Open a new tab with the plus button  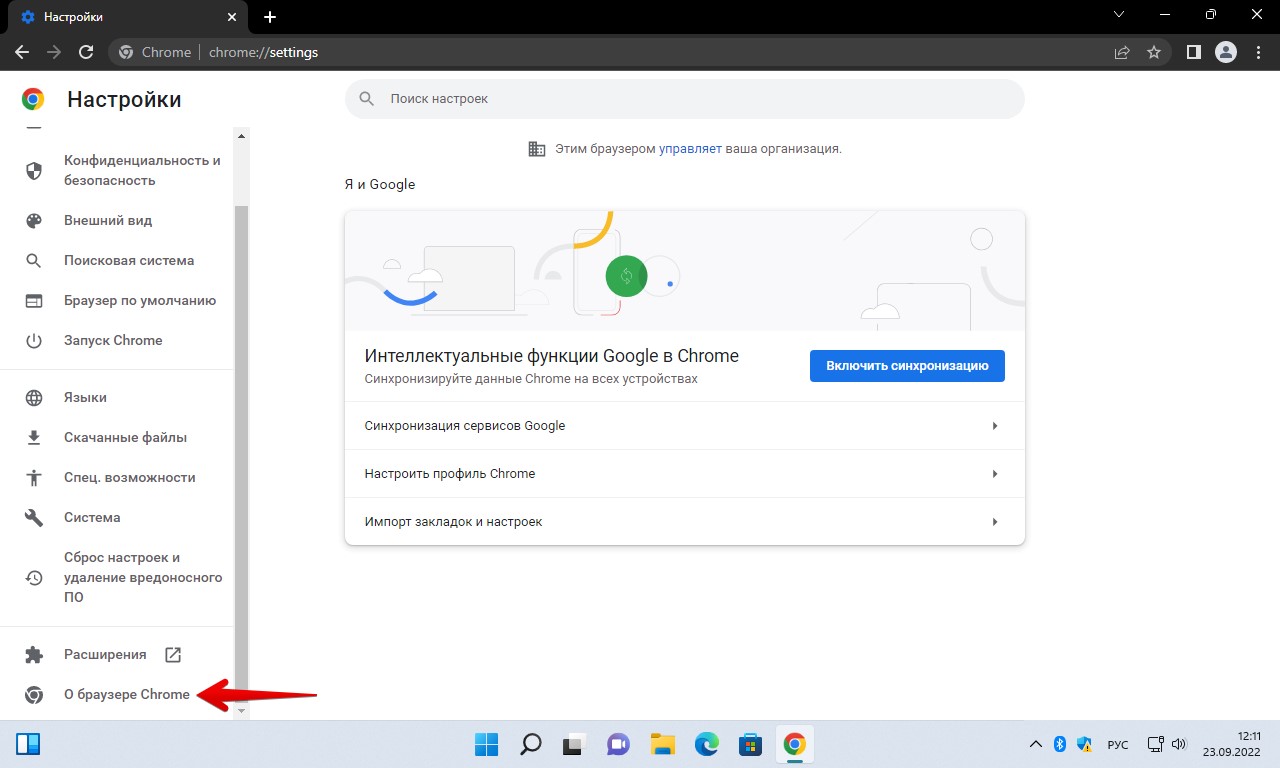pos(270,17)
